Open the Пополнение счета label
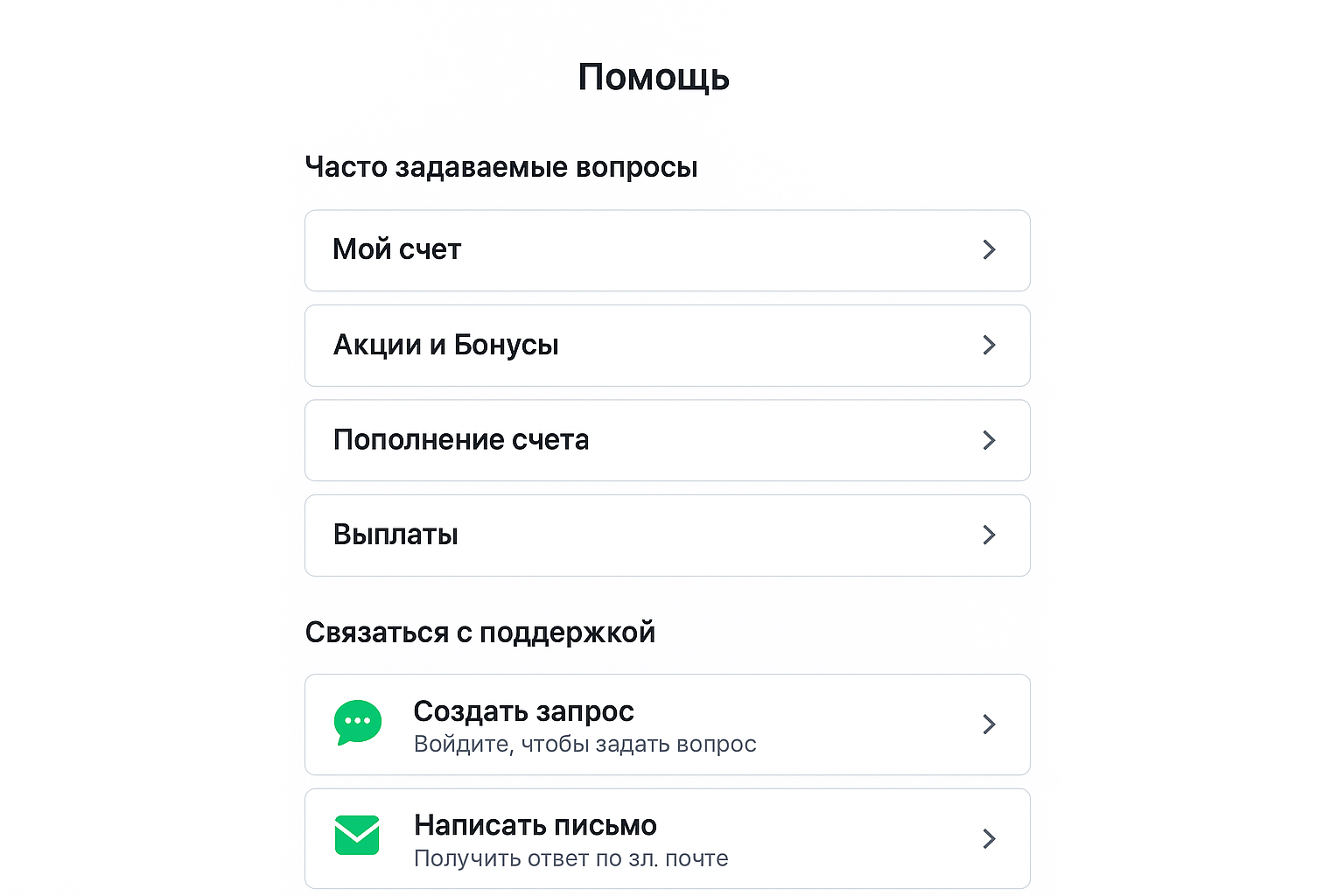Screen dimensions: 1344x896 [x=460, y=440]
